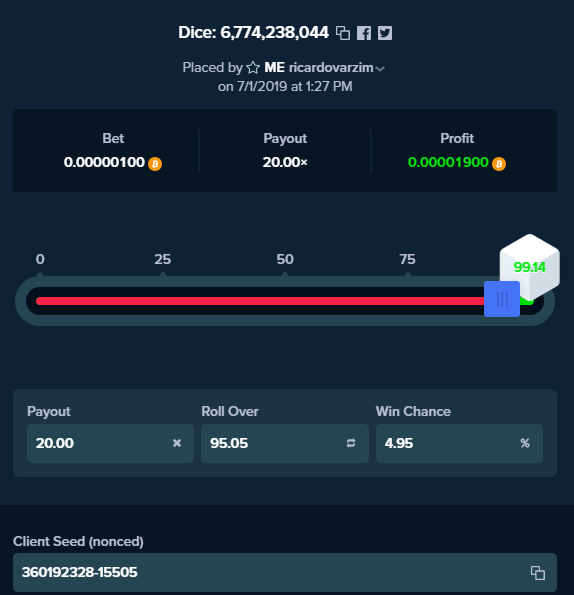Share bet on Twitter
Image resolution: width=574 pixels, height=595 pixels.
pyautogui.click(x=385, y=33)
